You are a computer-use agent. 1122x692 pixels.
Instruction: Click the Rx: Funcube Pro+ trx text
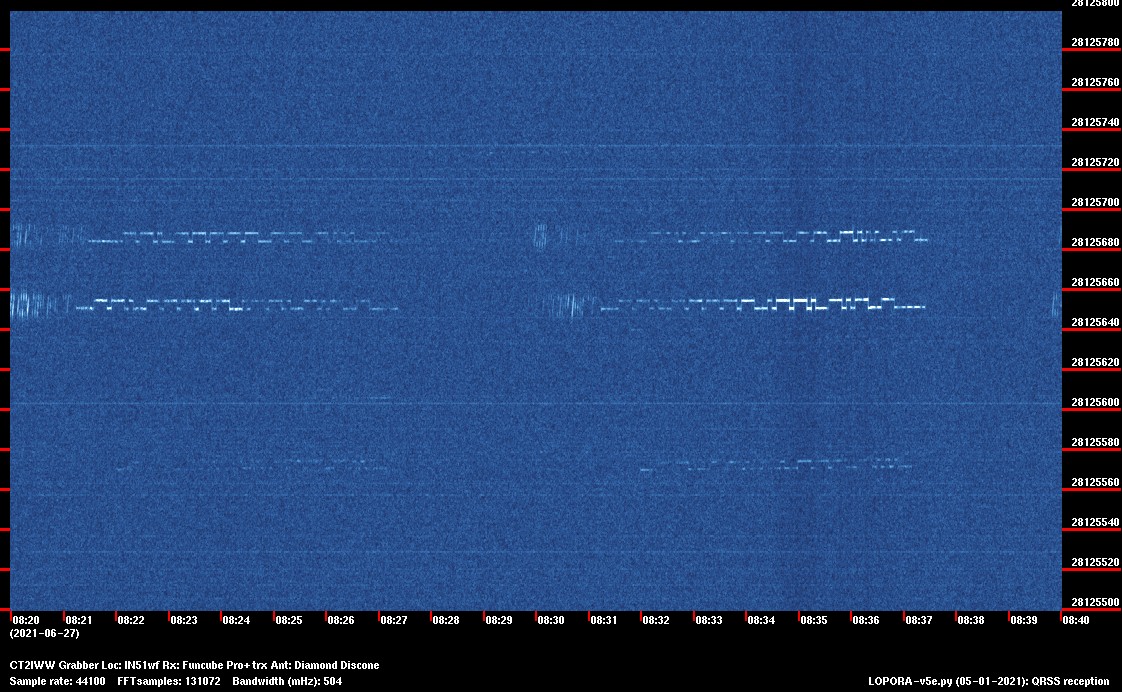tap(215, 666)
